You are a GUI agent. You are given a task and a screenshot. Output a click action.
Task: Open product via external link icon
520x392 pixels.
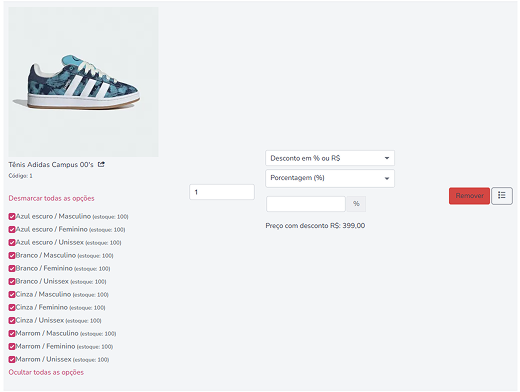click(x=101, y=164)
